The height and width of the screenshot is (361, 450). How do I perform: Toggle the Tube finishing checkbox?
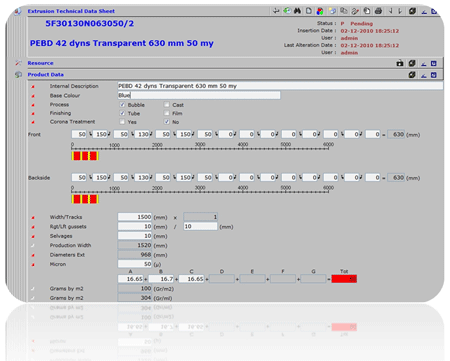[122, 113]
